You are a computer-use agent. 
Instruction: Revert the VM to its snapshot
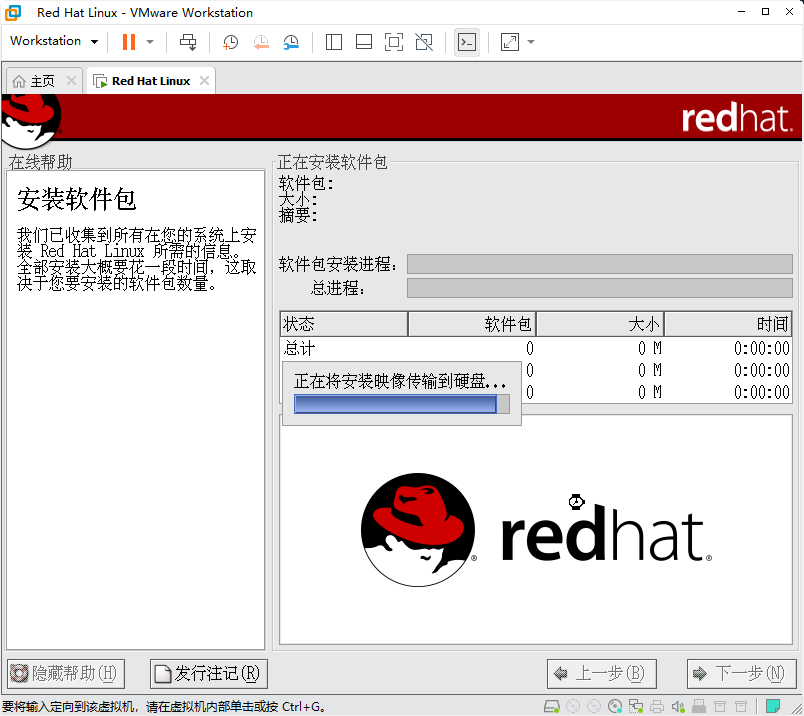pyautogui.click(x=260, y=41)
